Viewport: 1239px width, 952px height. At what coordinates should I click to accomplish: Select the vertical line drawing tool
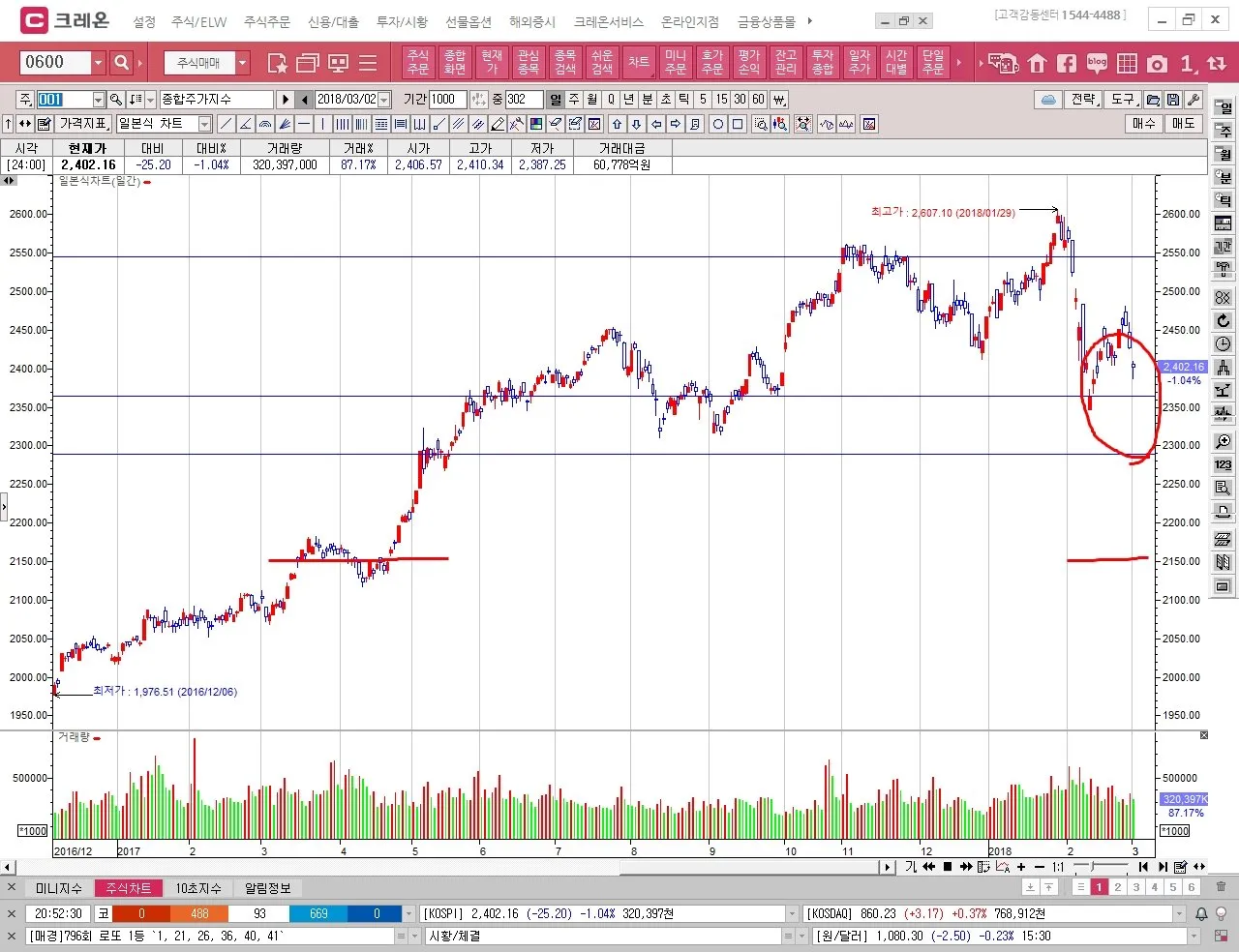tap(323, 124)
